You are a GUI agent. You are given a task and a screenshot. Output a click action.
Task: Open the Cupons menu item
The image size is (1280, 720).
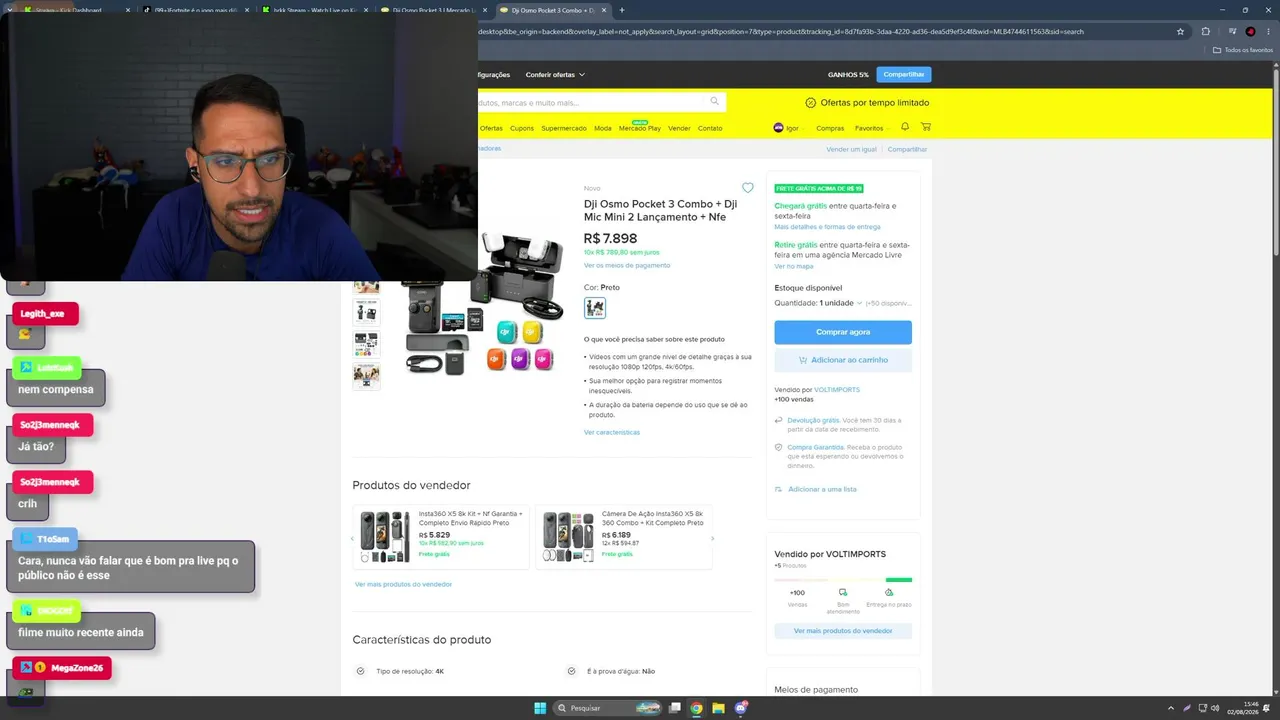click(522, 128)
